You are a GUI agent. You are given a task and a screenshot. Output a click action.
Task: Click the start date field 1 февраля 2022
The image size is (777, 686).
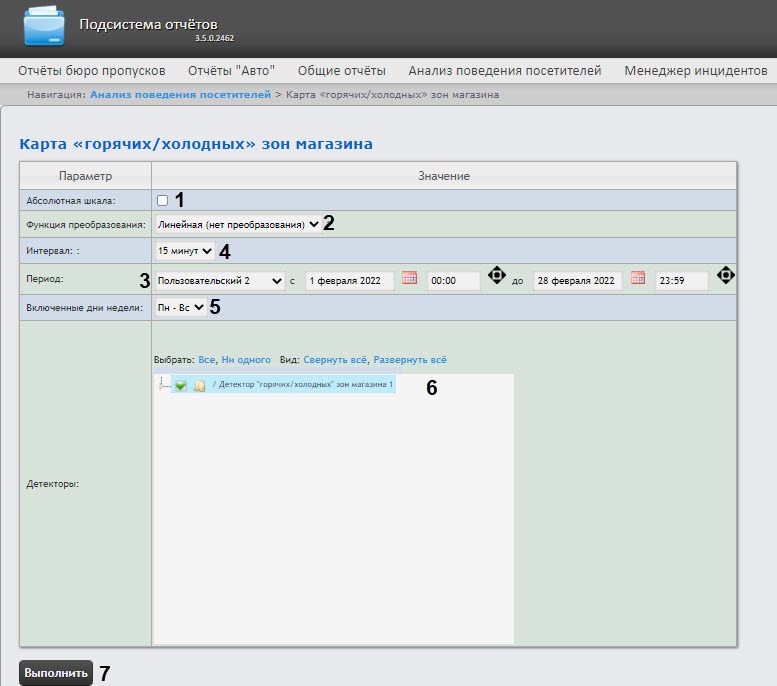pos(349,281)
